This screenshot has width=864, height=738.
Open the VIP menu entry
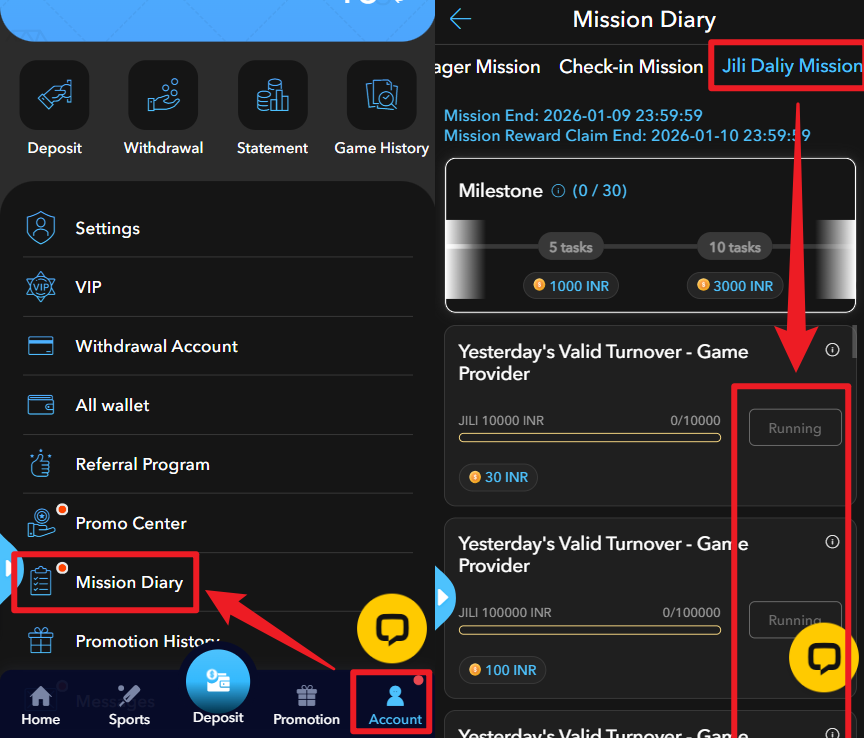pyautogui.click(x=88, y=287)
